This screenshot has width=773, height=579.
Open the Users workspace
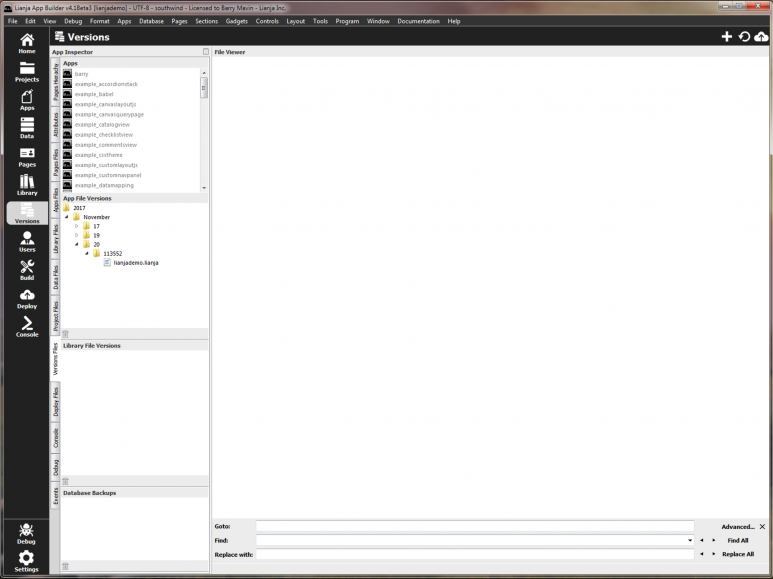coord(27,242)
